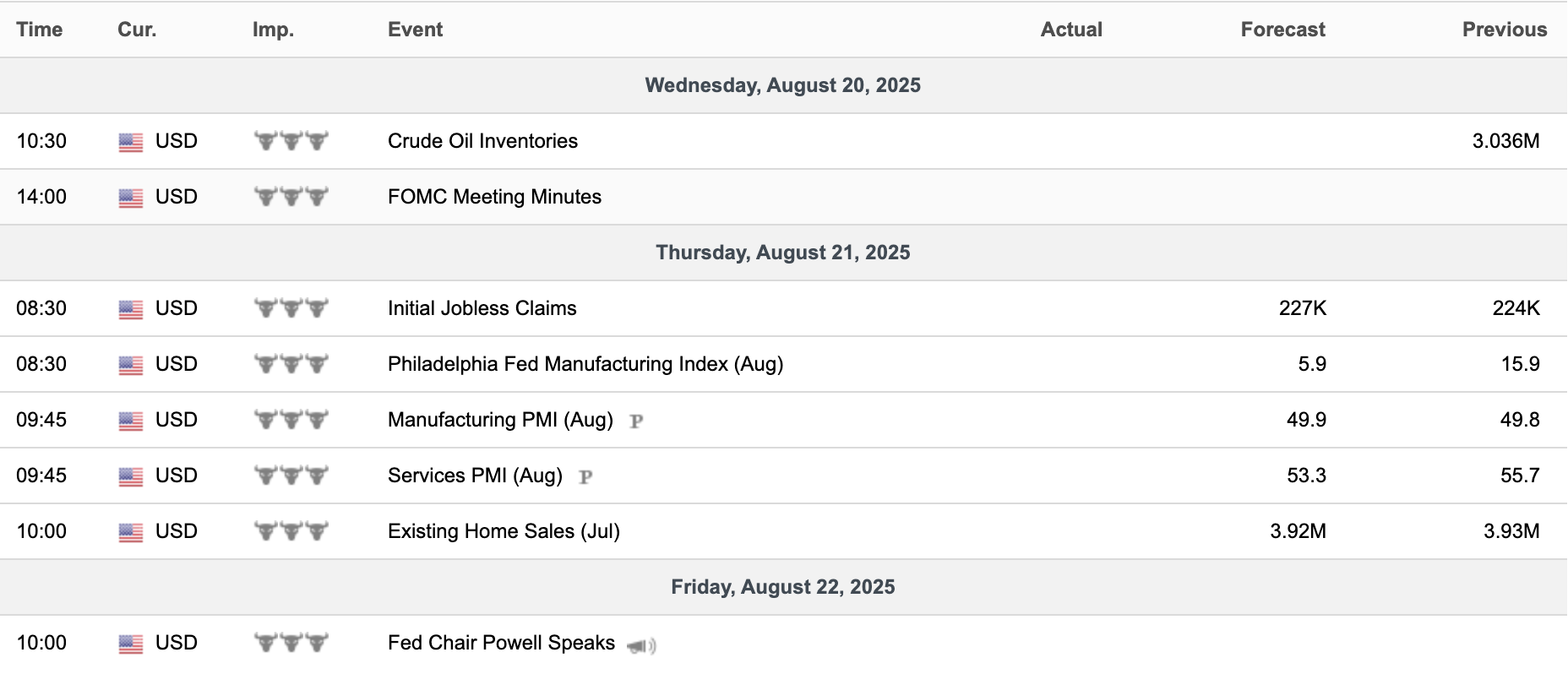The width and height of the screenshot is (1568, 674).
Task: Open Existing Home Sales (Jul) event
Action: 504,531
